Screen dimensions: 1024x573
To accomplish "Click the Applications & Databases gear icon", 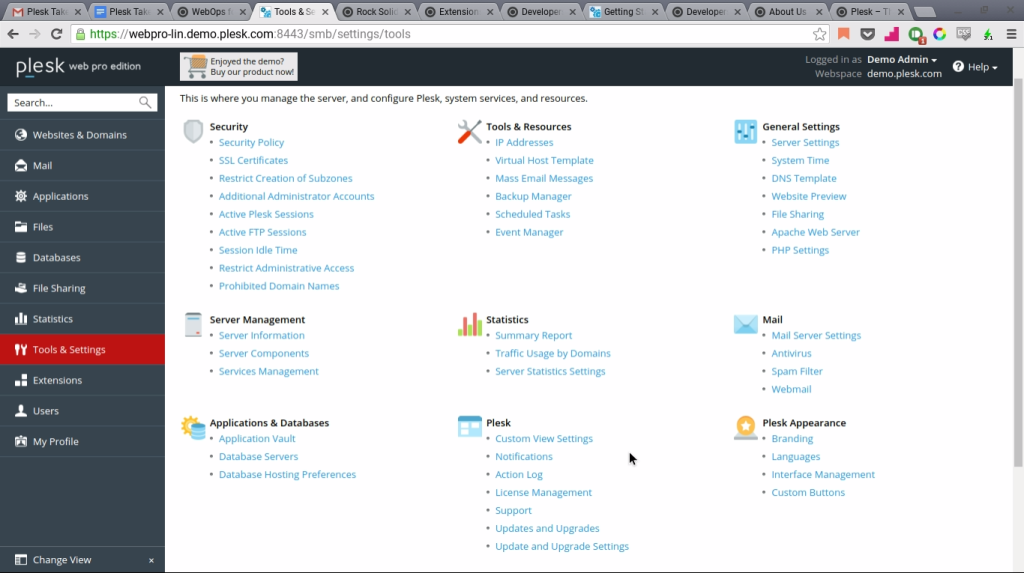I will click(x=193, y=427).
